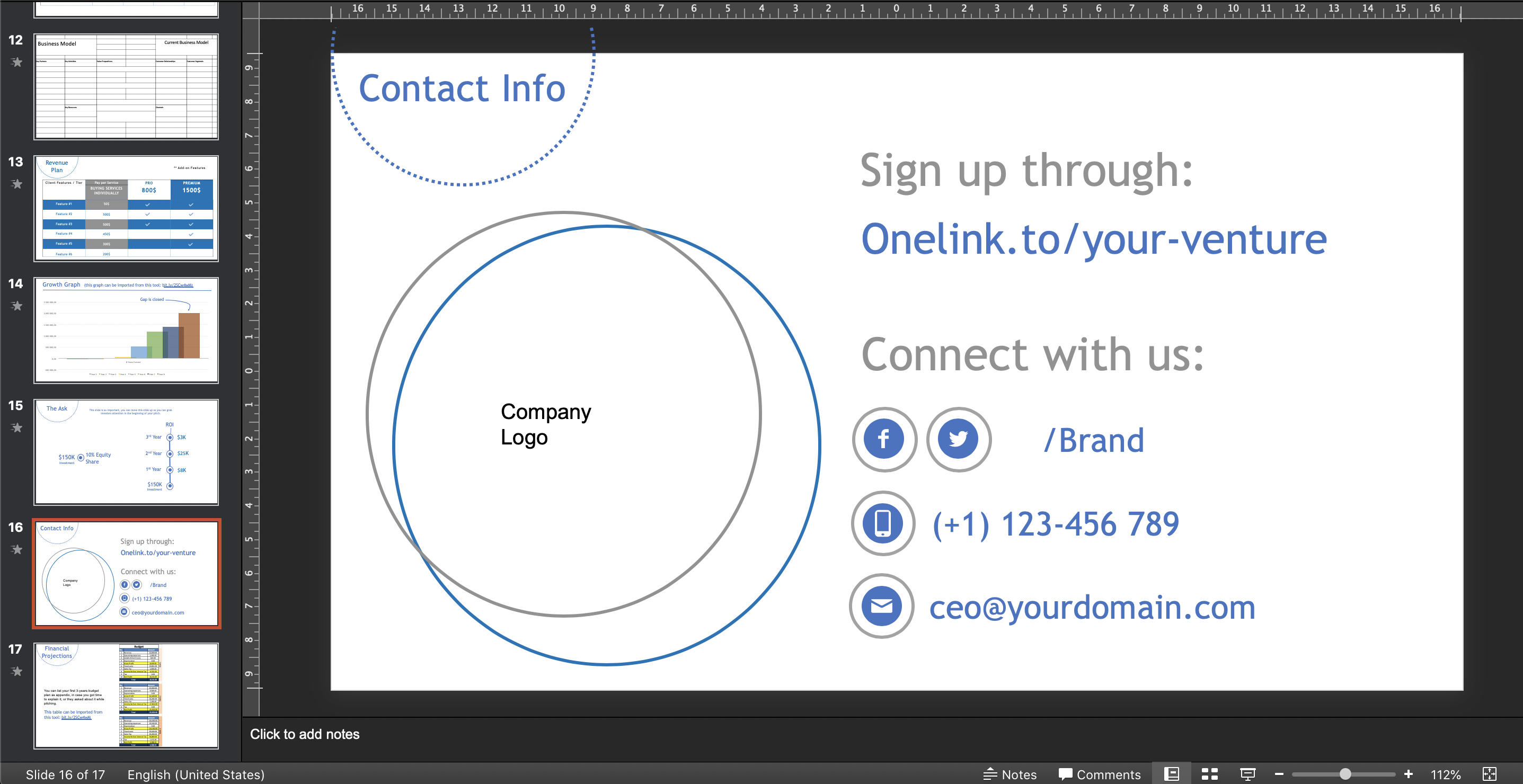This screenshot has width=1523, height=784.
Task: Select the 'Connect with us:' heading
Action: coord(1032,354)
